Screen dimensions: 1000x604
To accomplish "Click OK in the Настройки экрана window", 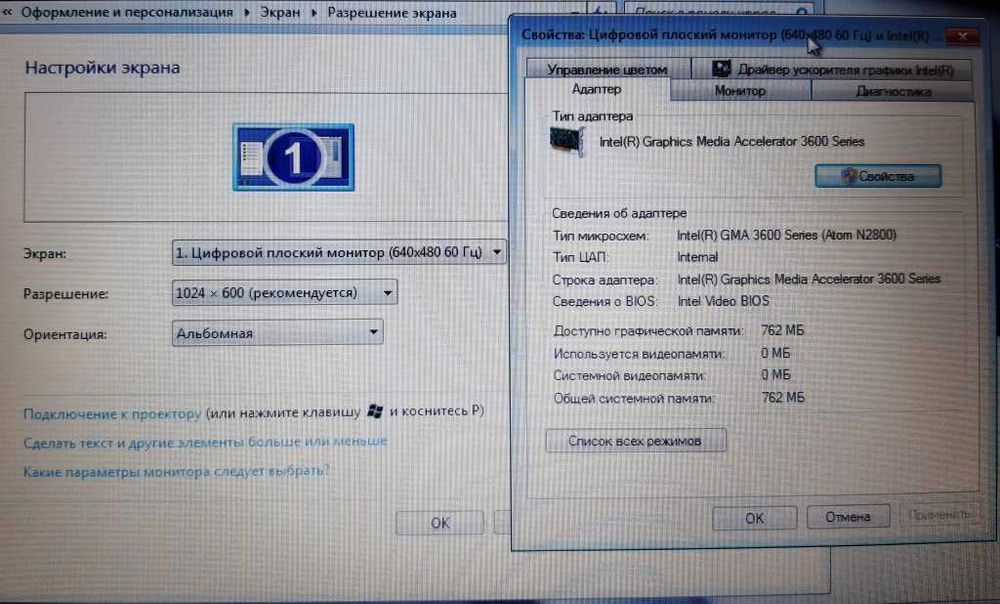I will (x=440, y=523).
